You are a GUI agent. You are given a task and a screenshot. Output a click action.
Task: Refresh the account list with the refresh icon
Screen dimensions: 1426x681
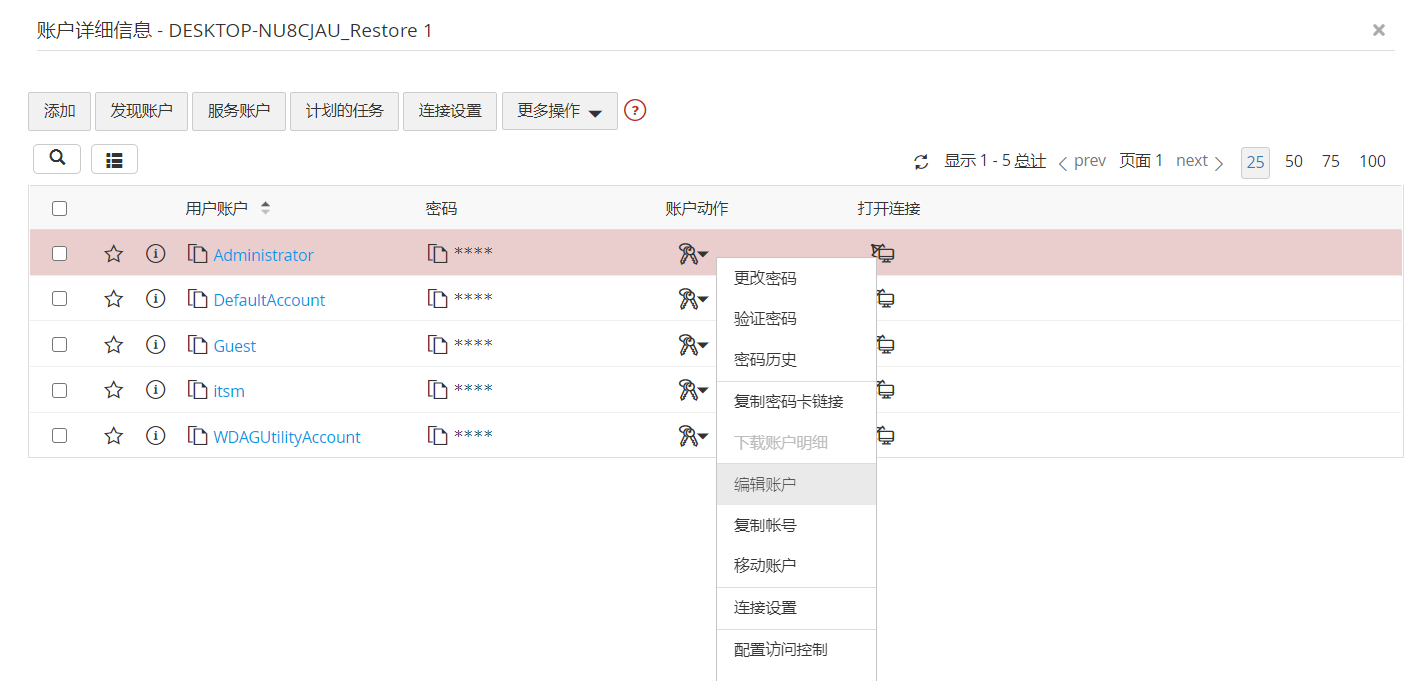point(921,162)
